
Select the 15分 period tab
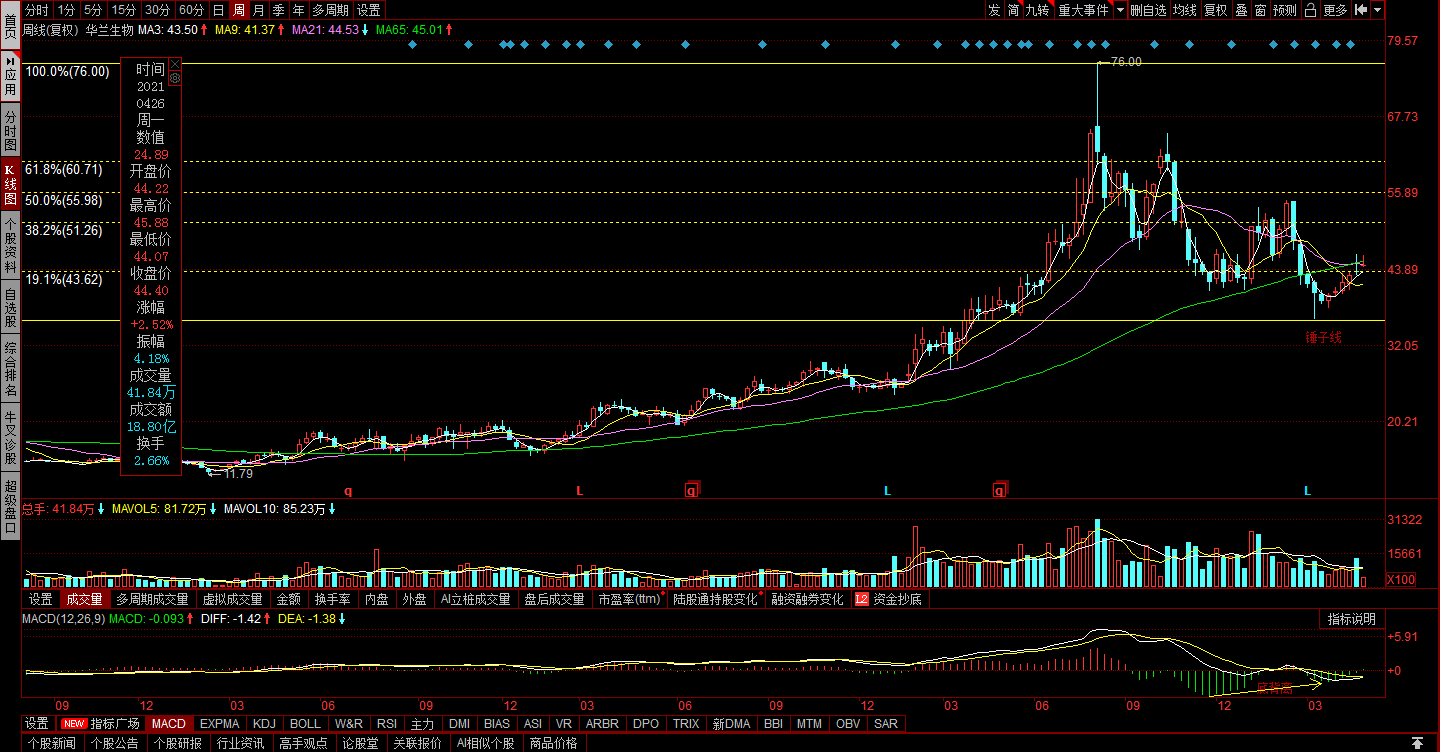(x=123, y=10)
